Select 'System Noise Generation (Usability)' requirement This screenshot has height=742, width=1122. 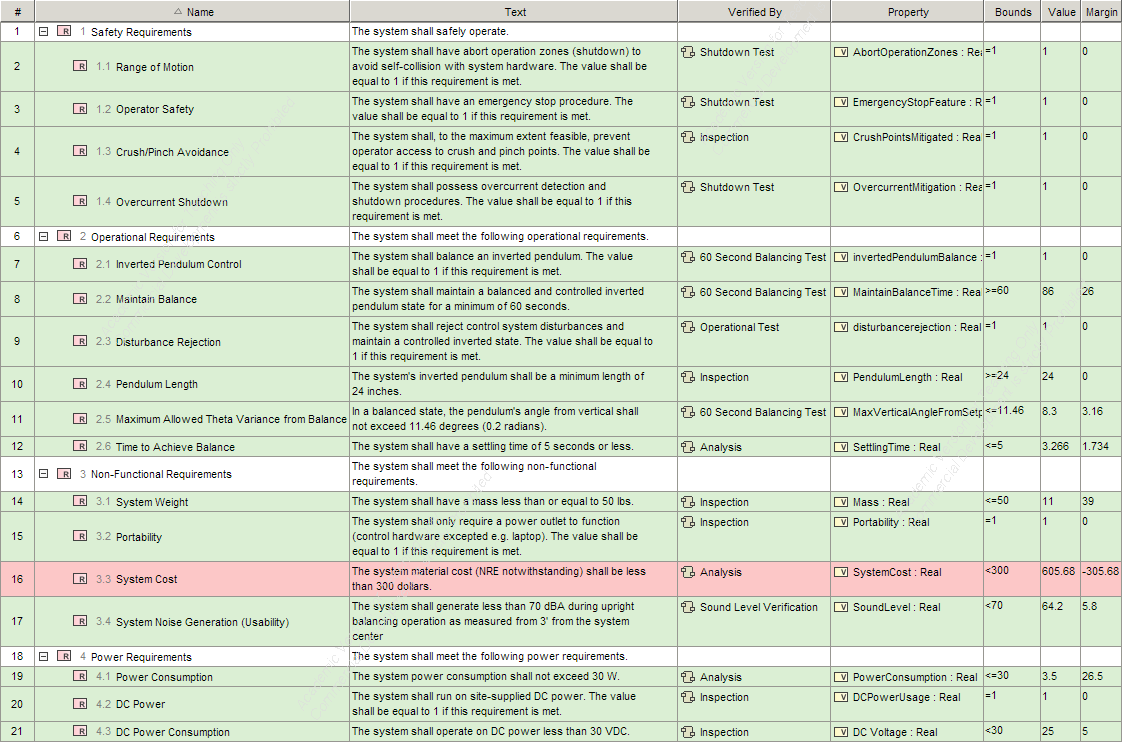pyautogui.click(x=203, y=622)
